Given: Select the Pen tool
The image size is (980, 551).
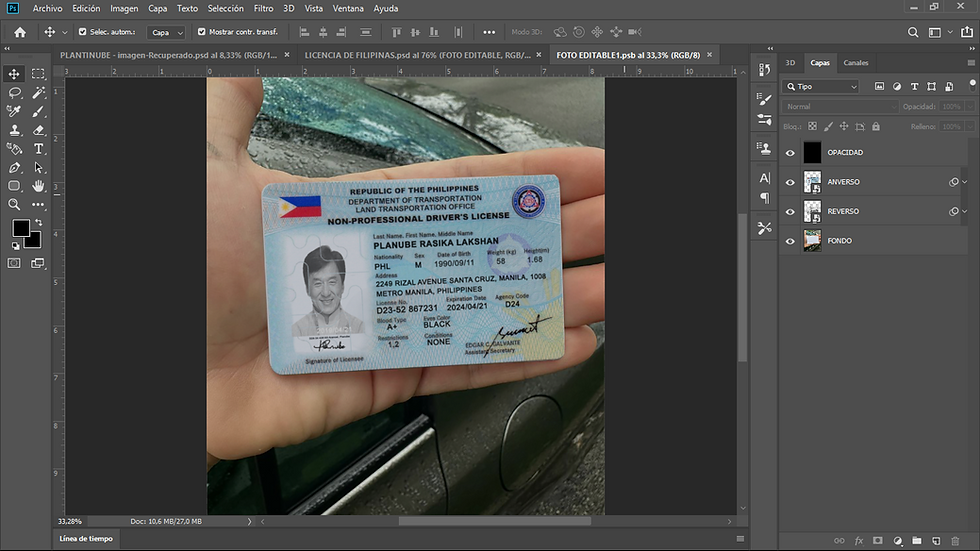Looking at the screenshot, I should (14, 167).
